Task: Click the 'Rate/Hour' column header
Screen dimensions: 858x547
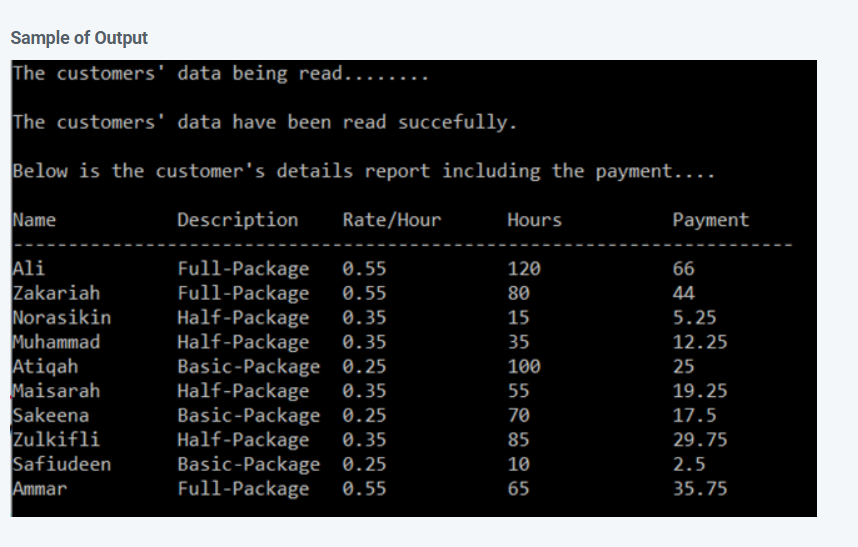Action: [392, 220]
